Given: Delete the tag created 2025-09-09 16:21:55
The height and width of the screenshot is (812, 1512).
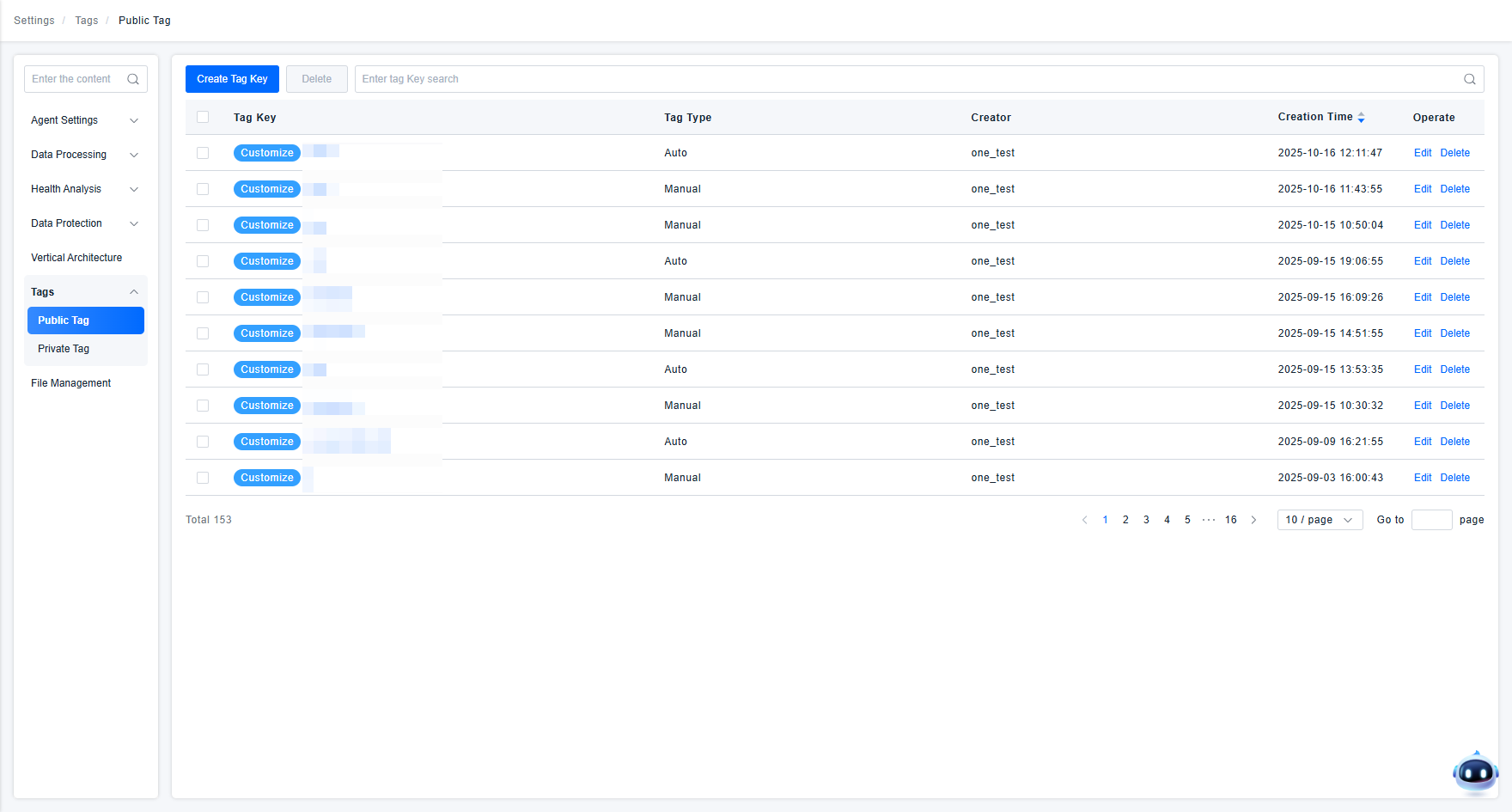Looking at the screenshot, I should tap(1454, 442).
